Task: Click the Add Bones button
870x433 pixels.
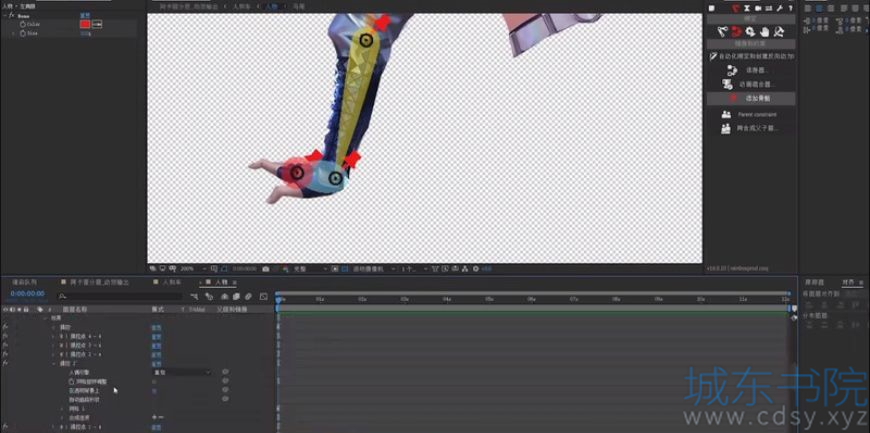Action: (x=751, y=98)
